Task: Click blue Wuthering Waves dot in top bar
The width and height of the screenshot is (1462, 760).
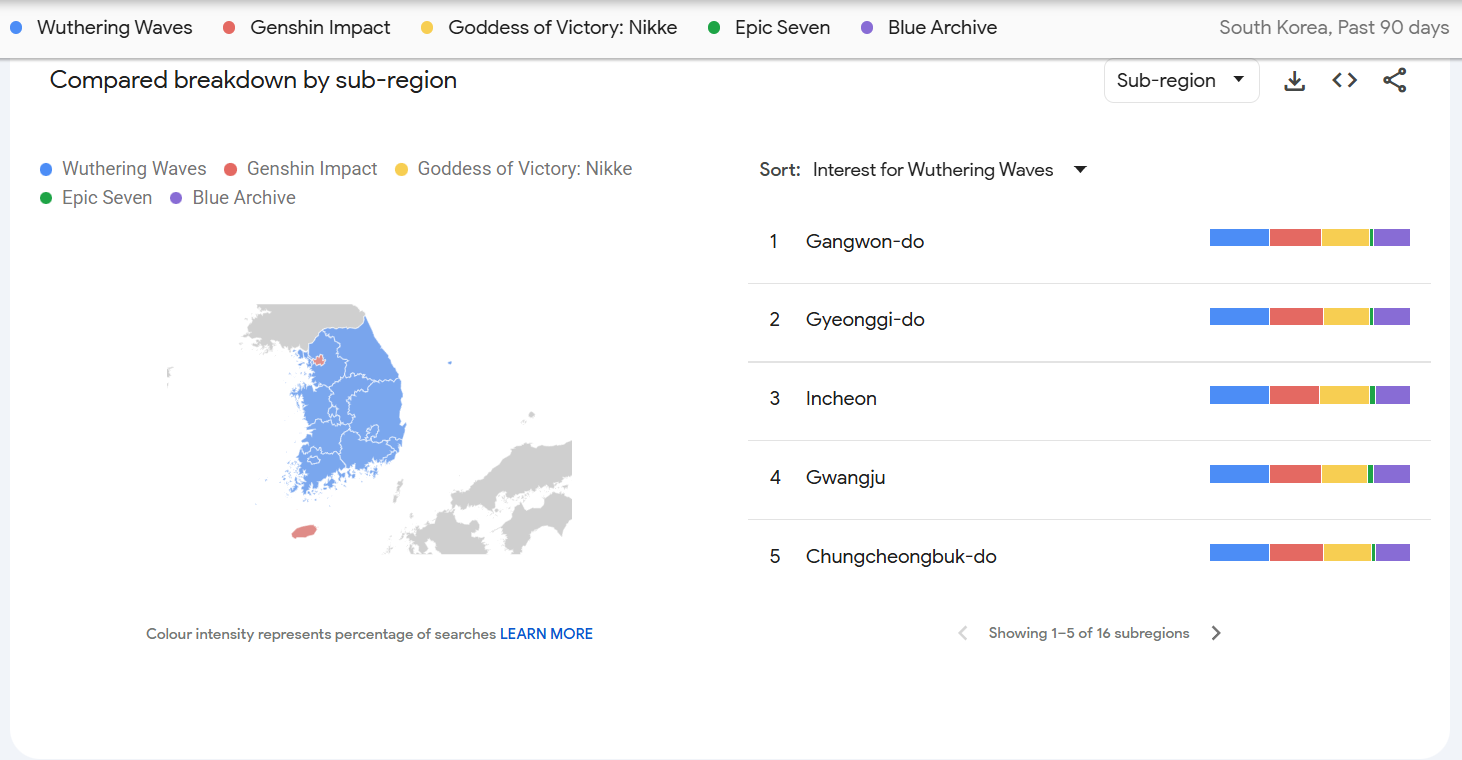Action: tap(16, 28)
